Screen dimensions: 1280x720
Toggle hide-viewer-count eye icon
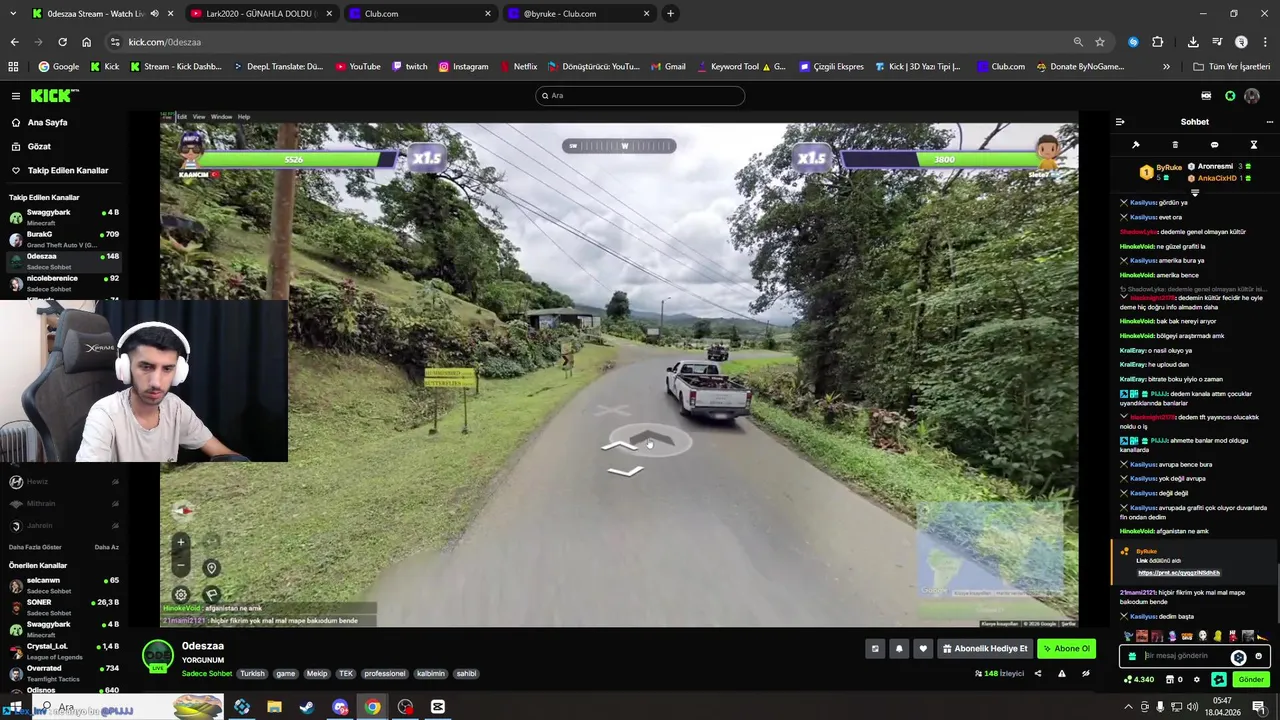click(x=1086, y=674)
